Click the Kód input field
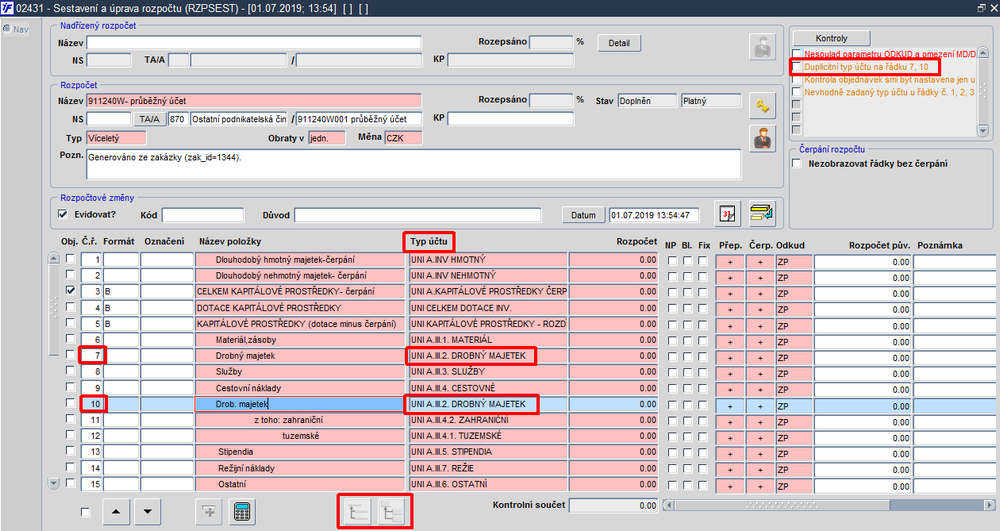 click(202, 215)
